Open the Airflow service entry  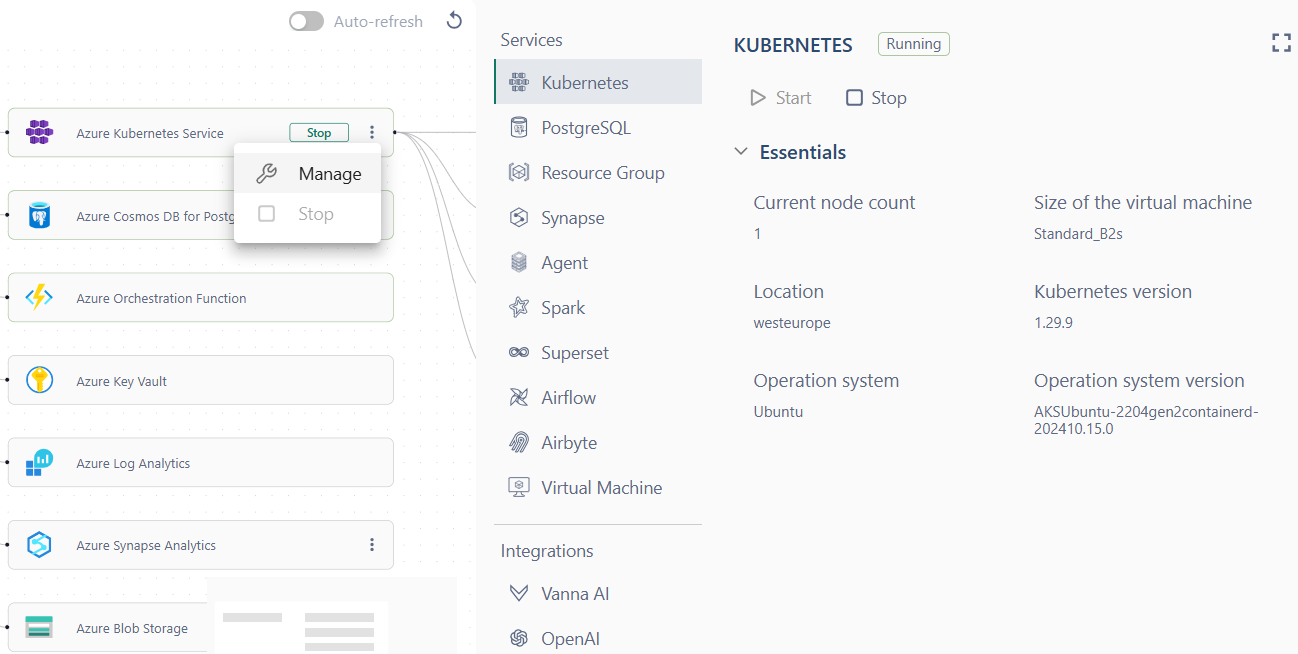point(598,397)
